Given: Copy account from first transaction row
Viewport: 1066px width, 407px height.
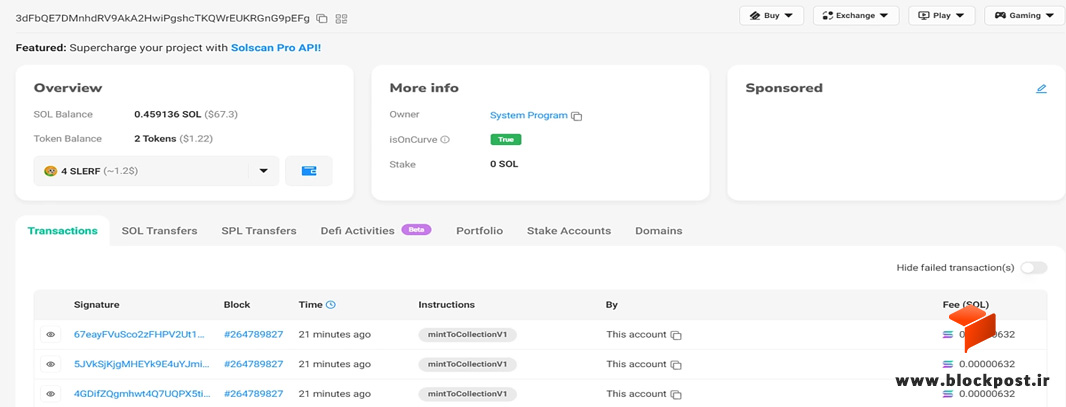Looking at the screenshot, I should [x=676, y=335].
